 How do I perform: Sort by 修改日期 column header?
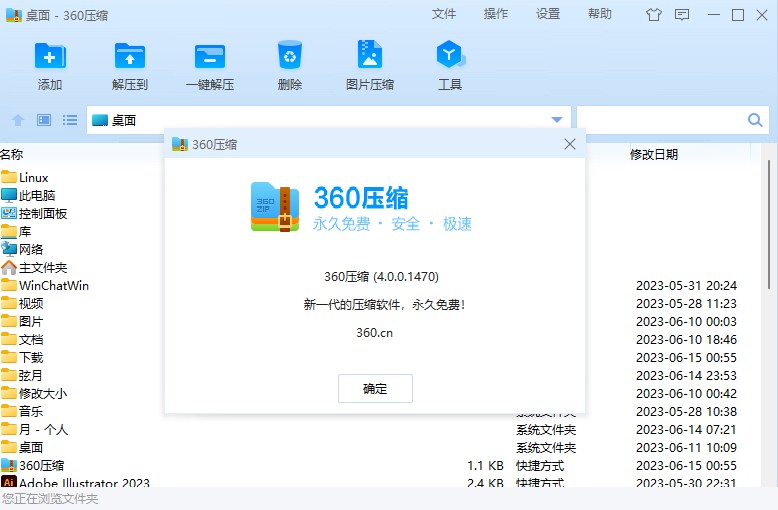click(x=654, y=155)
